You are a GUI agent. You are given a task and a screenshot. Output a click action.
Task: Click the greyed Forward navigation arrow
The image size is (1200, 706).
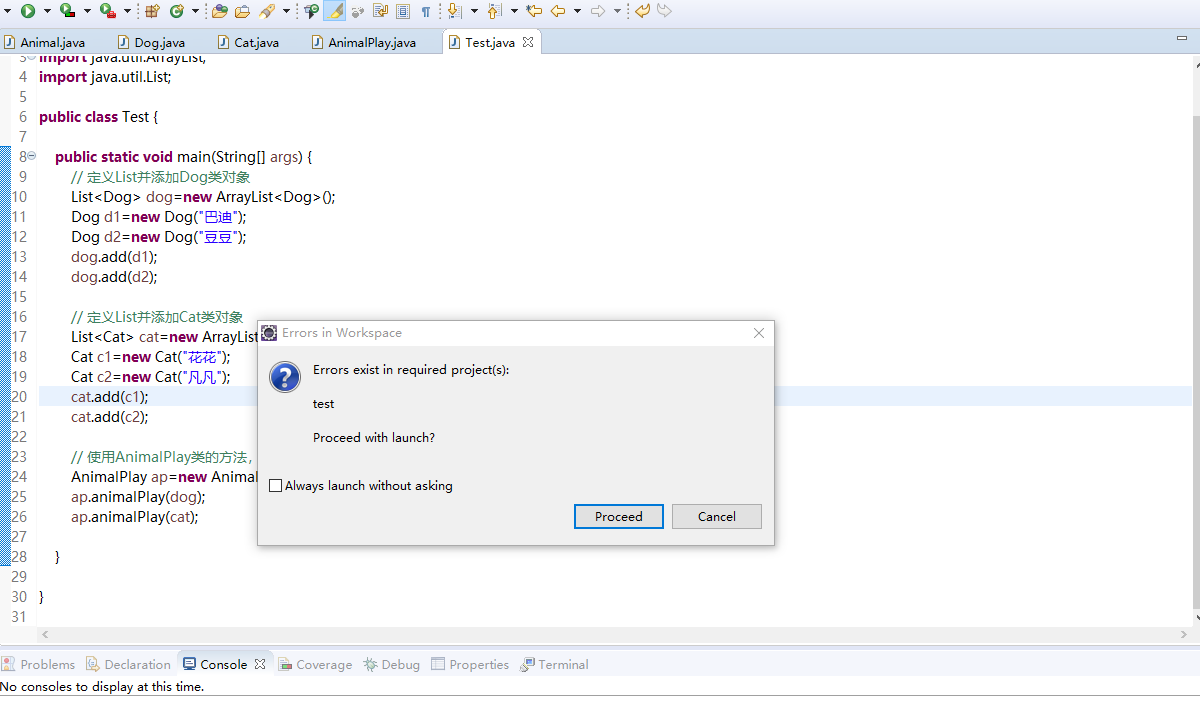coord(598,11)
